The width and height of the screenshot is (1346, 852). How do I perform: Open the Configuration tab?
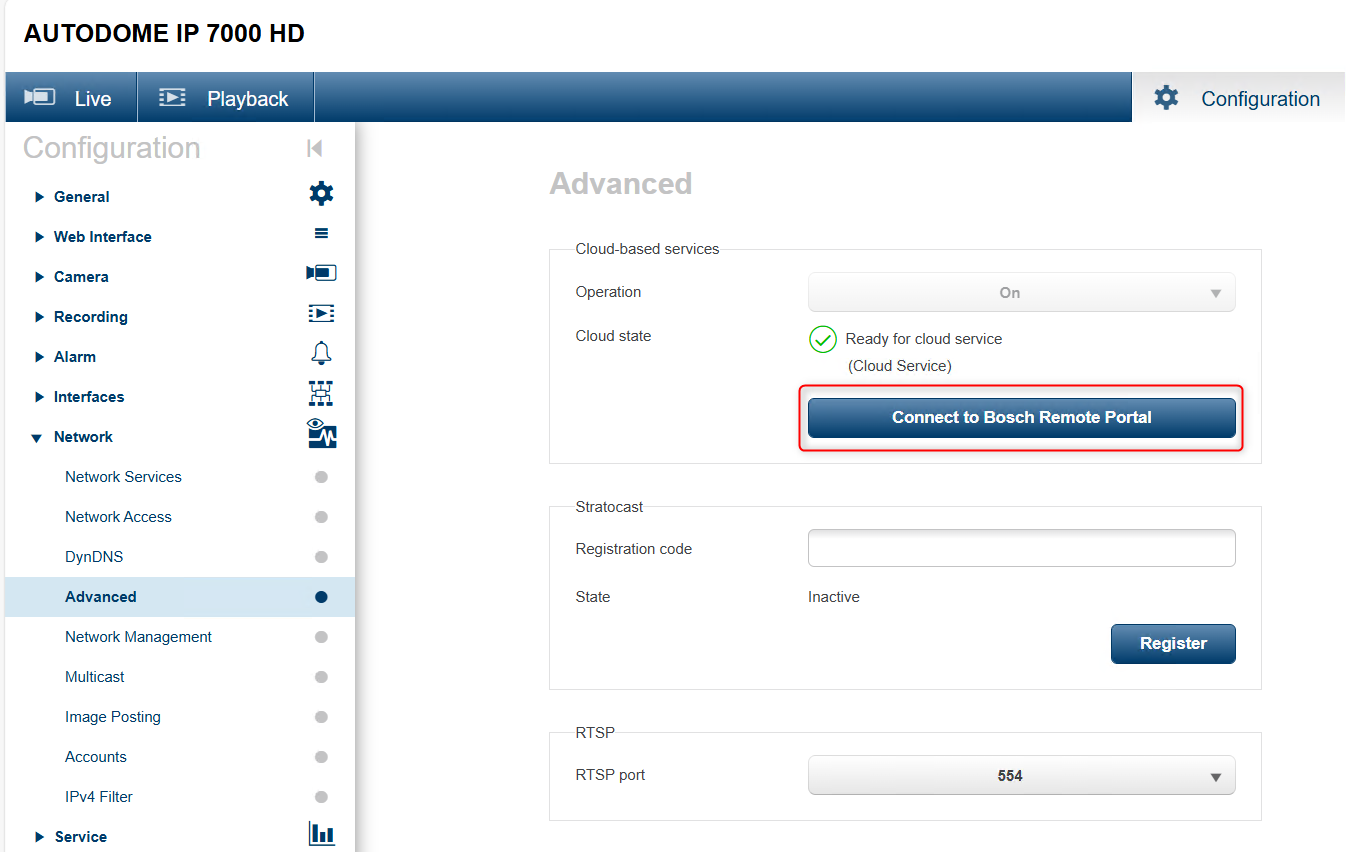(x=1238, y=98)
